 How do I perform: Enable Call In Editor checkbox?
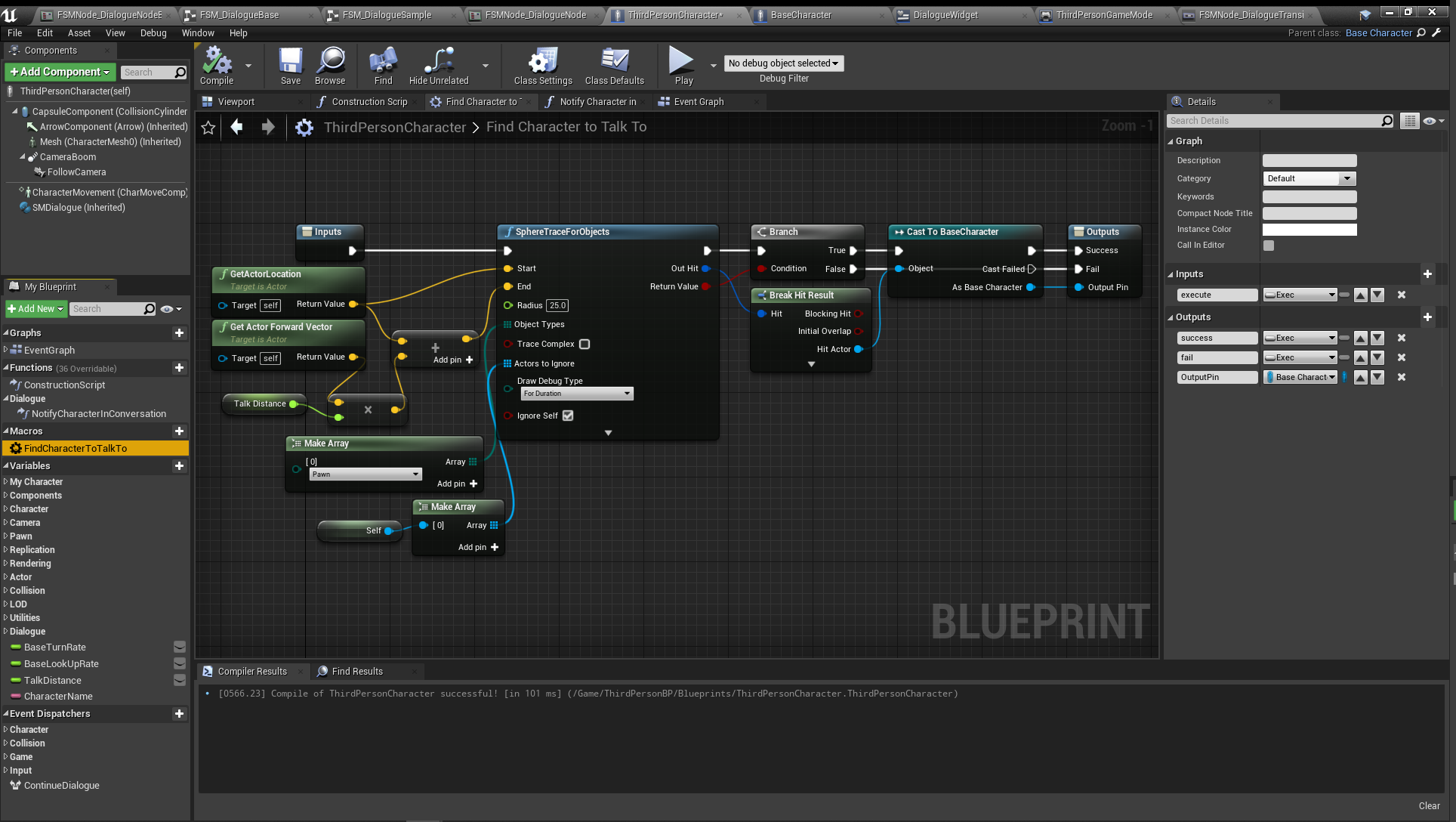tap(1269, 246)
